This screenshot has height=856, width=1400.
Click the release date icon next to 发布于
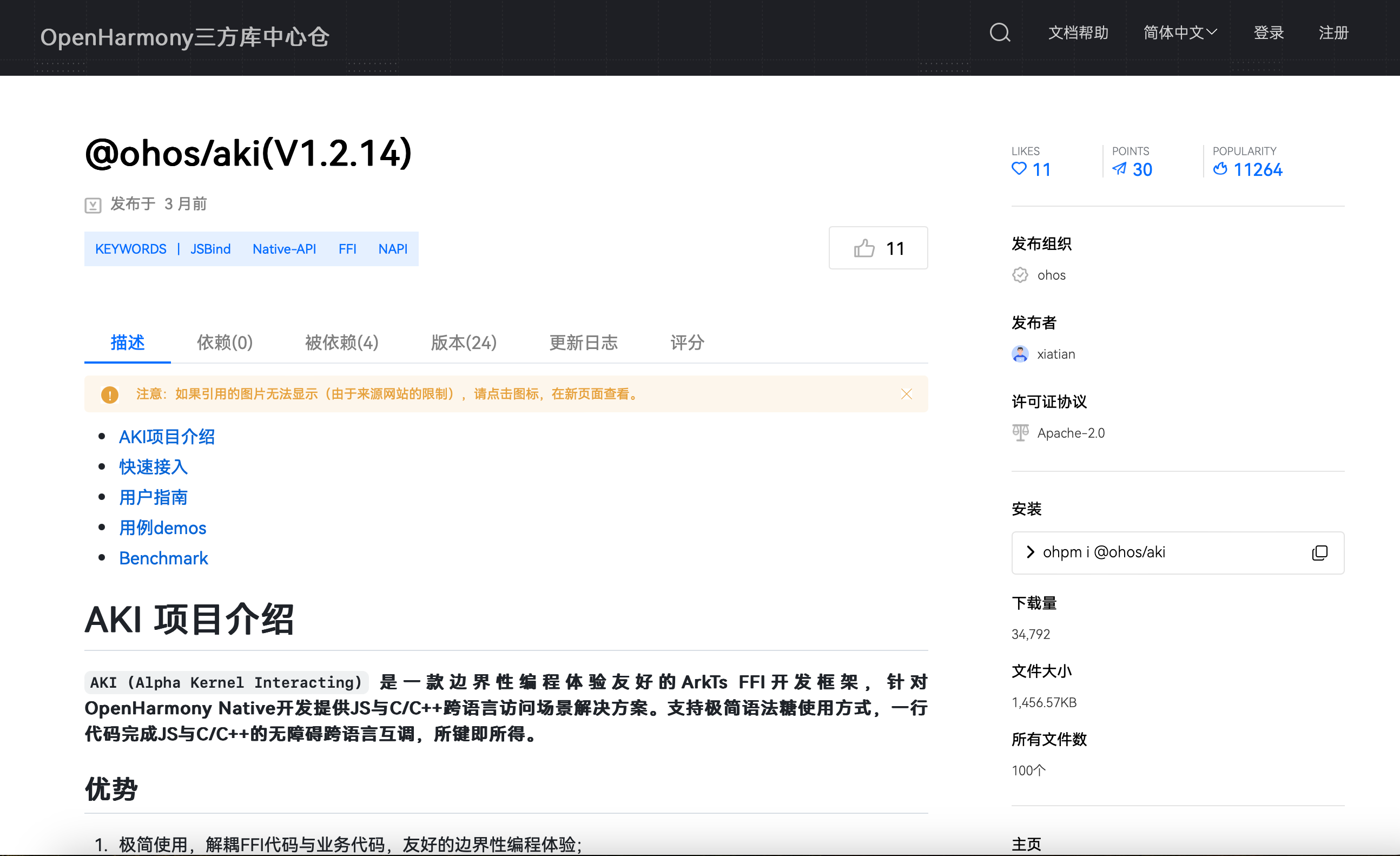click(x=93, y=204)
